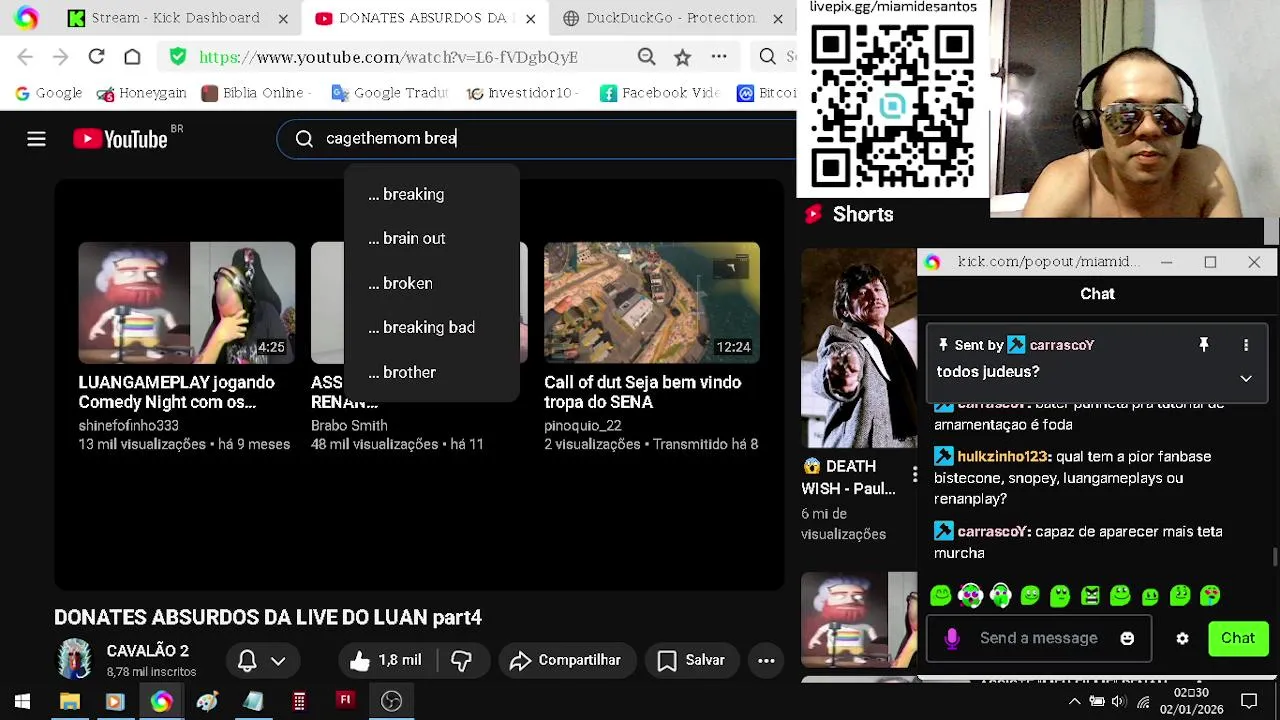The image size is (1280, 720).
Task: Like the video with thumbs up
Action: click(x=386, y=660)
